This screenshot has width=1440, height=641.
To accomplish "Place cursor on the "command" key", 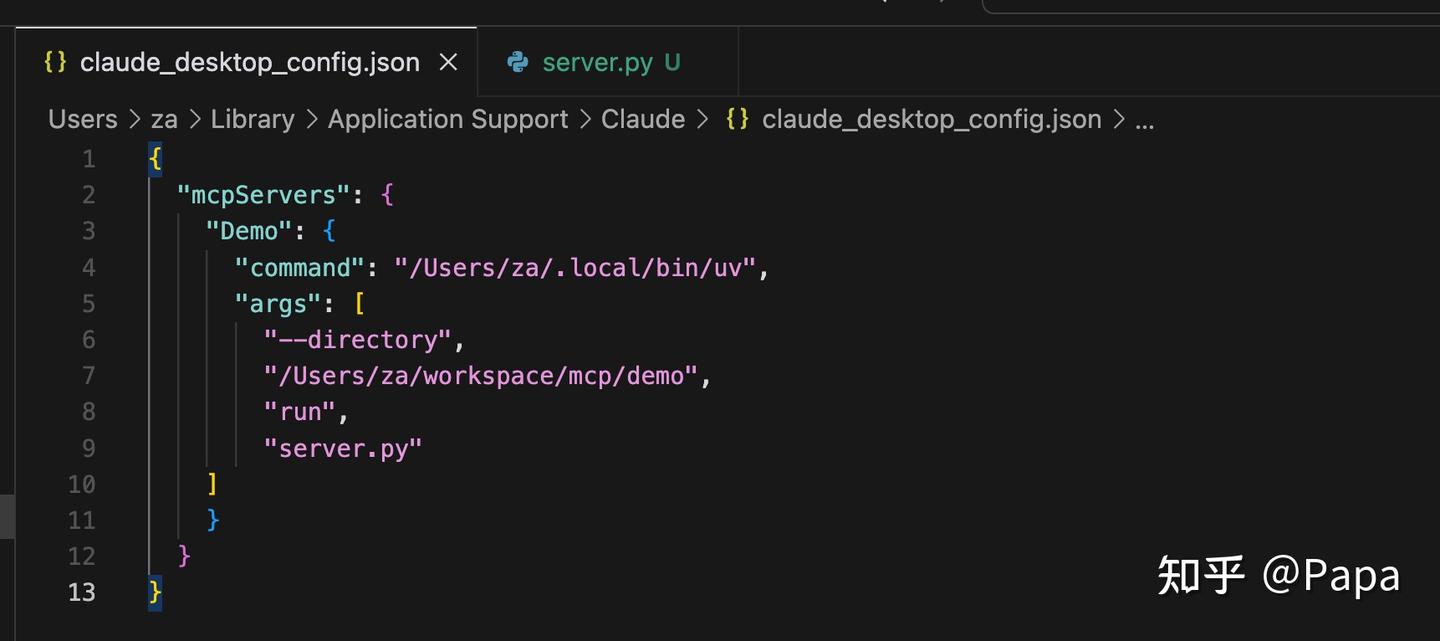I will (300, 267).
